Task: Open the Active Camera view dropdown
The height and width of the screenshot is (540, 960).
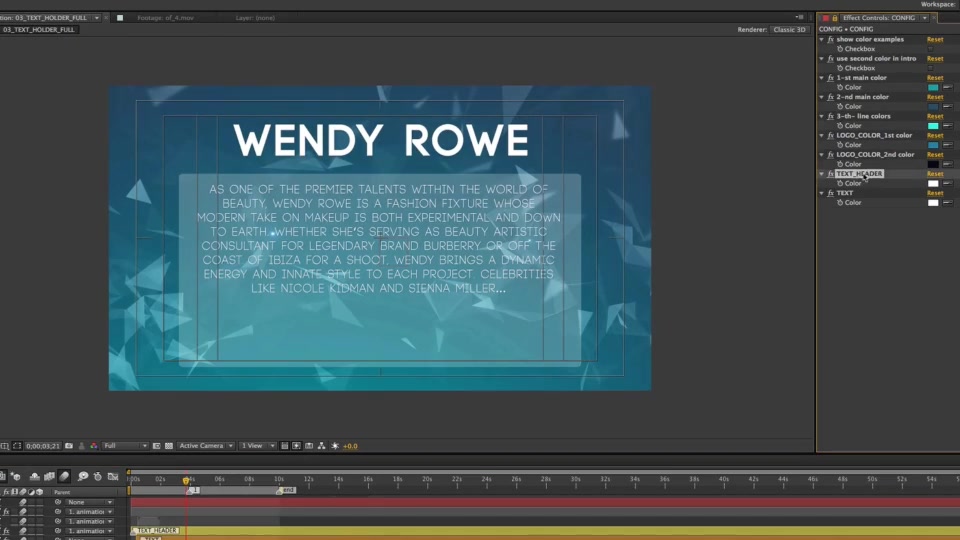Action: (206, 446)
